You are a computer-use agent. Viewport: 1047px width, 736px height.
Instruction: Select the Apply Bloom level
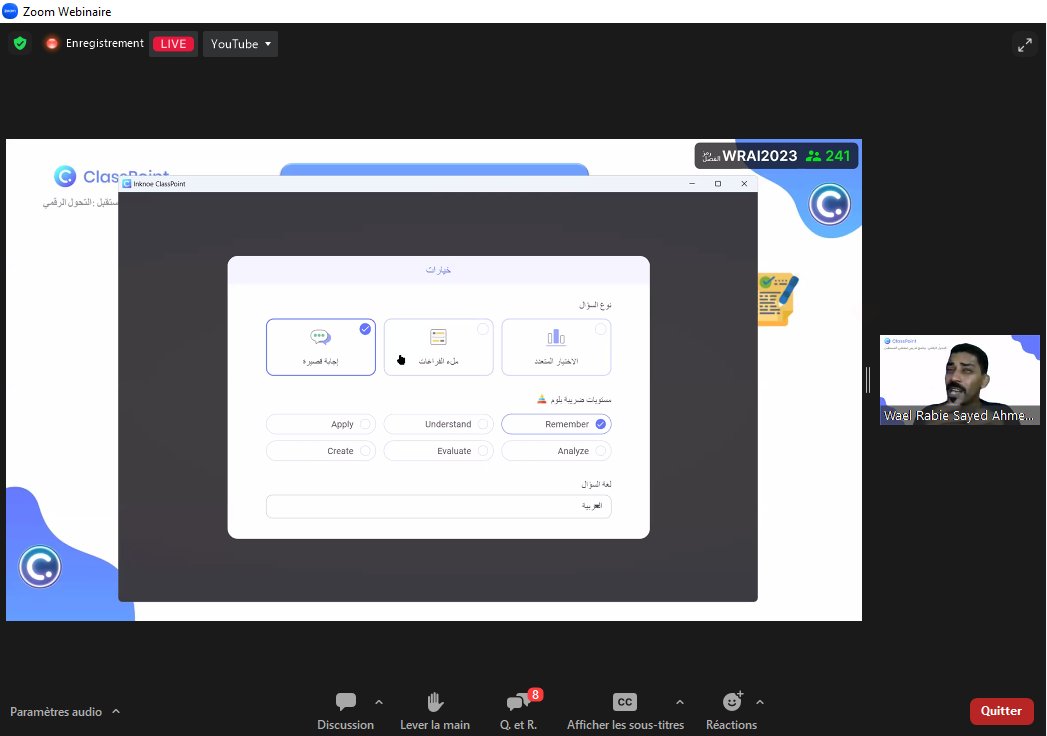[x=321, y=424]
